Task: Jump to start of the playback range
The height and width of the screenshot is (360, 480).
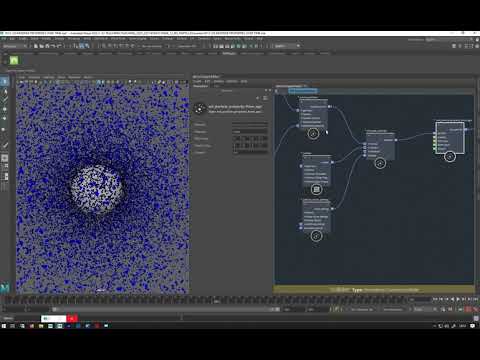Action: pyautogui.click(x=435, y=299)
